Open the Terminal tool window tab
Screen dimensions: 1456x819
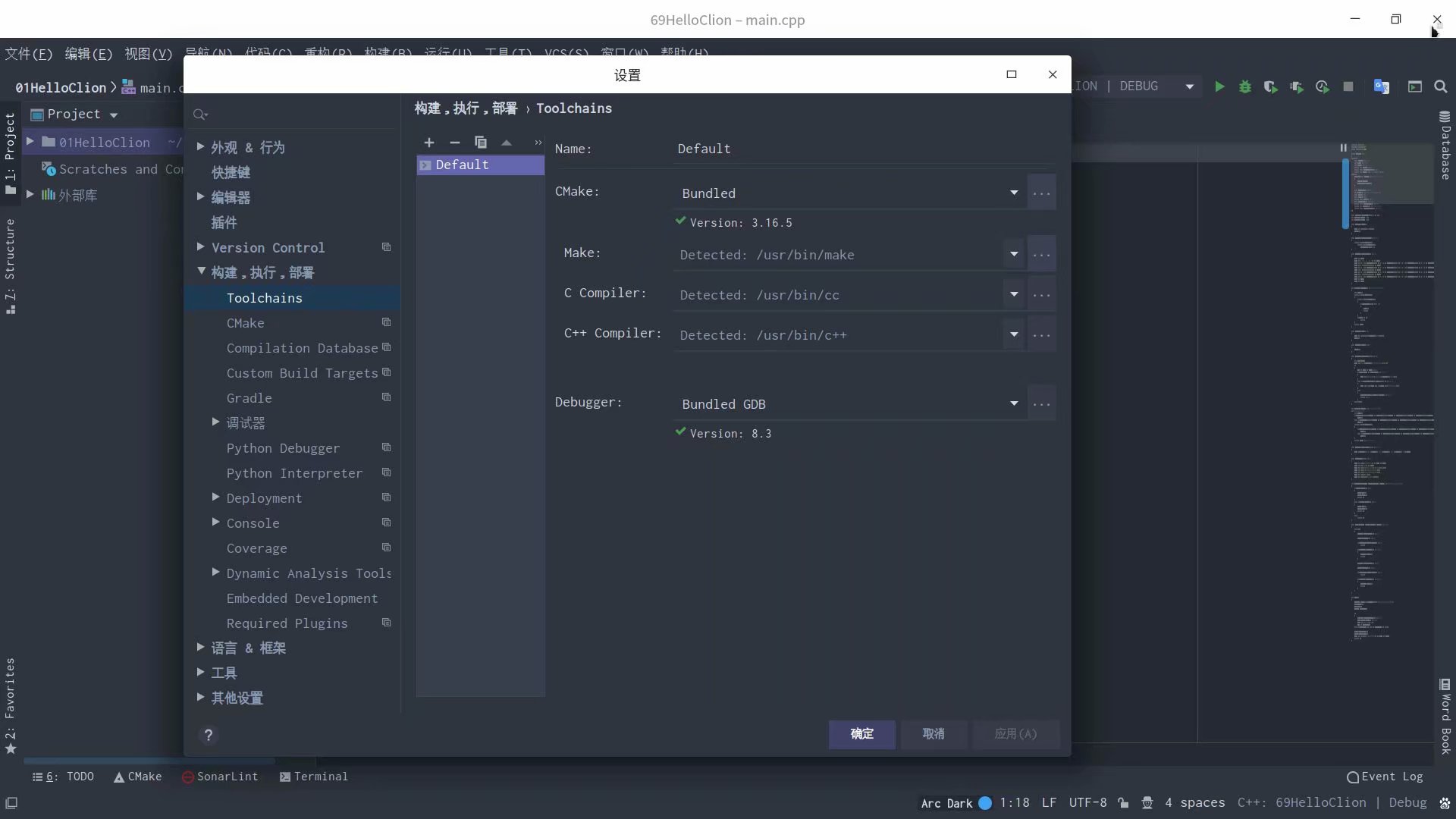(x=314, y=777)
